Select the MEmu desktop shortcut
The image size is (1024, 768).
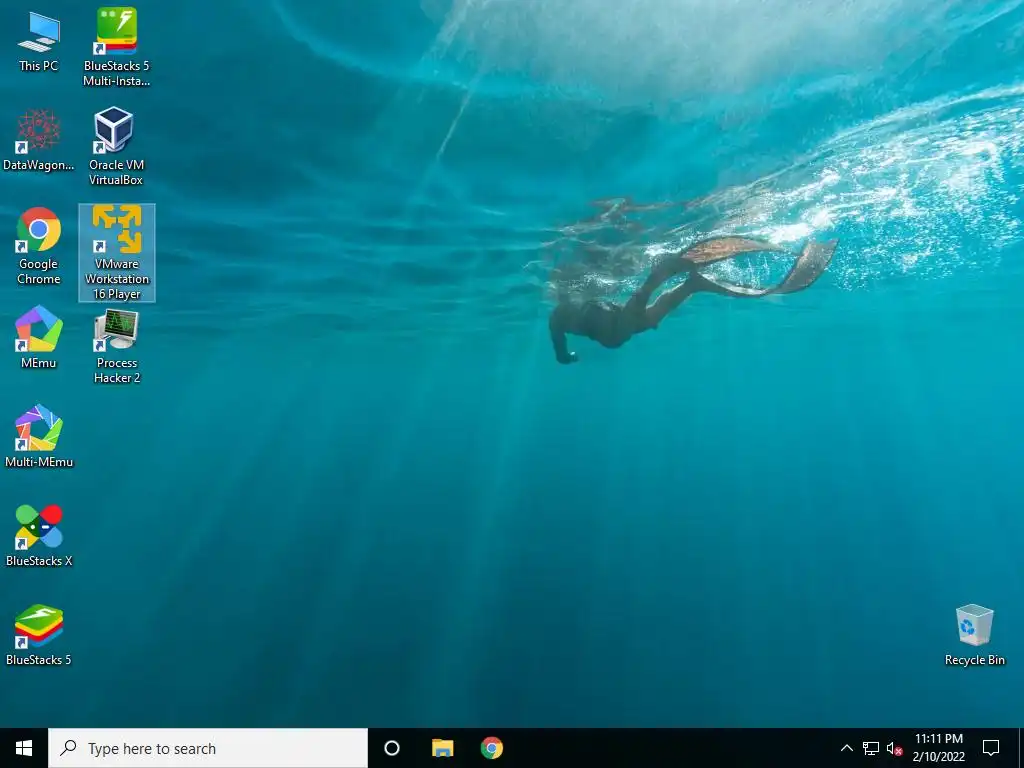pyautogui.click(x=39, y=337)
